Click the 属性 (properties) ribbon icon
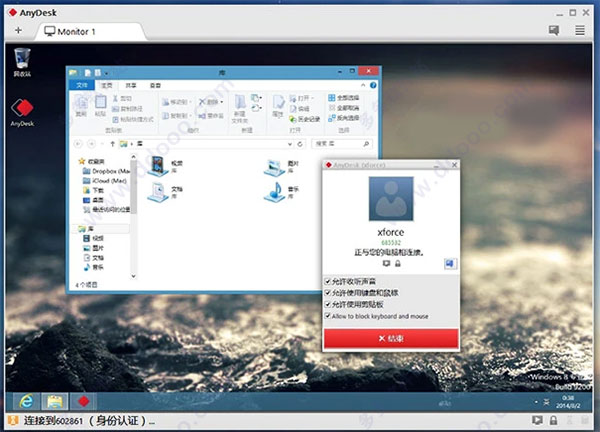Screen dimensions: 600x432 278,106
